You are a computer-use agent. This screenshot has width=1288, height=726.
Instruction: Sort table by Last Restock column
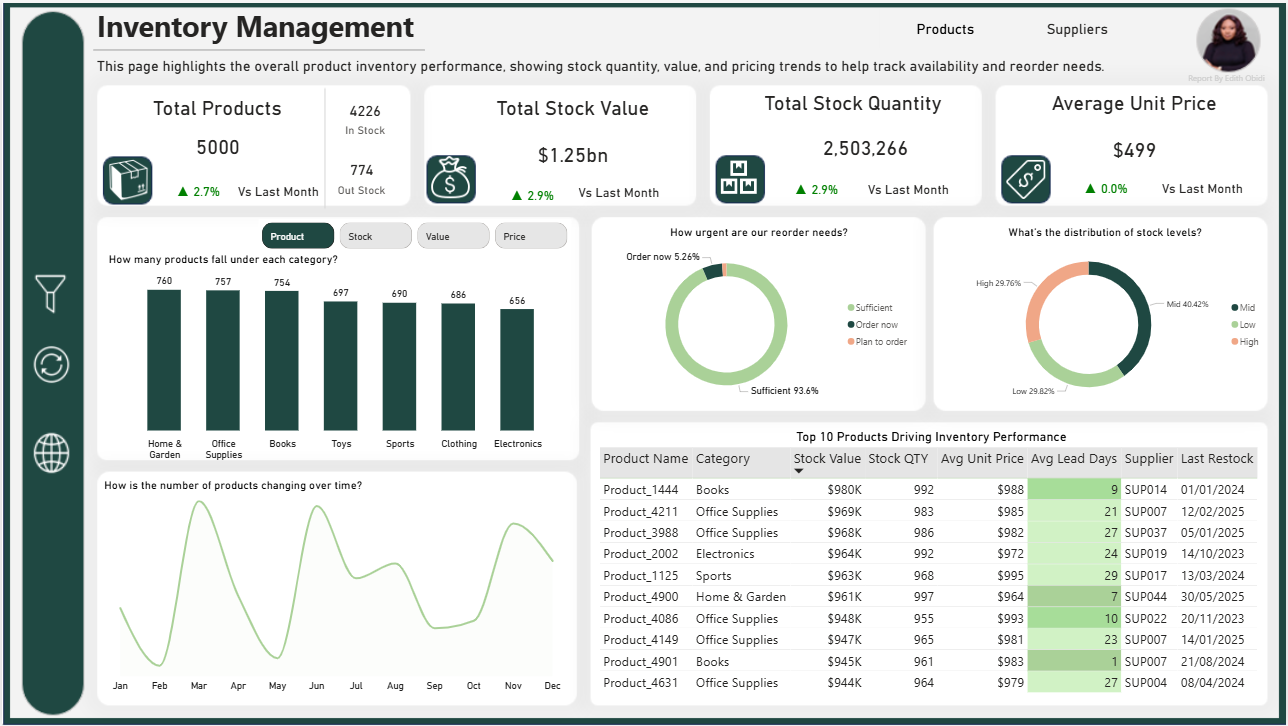click(x=1216, y=459)
